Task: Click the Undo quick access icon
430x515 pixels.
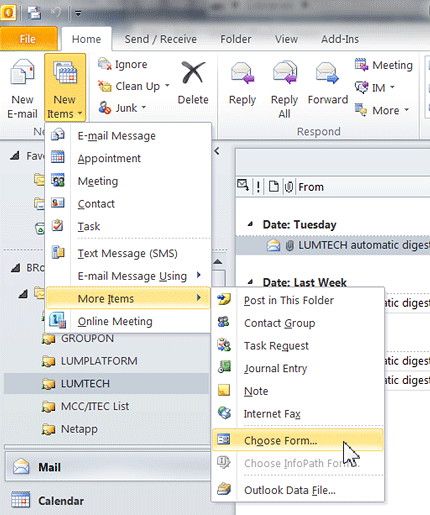Action: (56, 13)
